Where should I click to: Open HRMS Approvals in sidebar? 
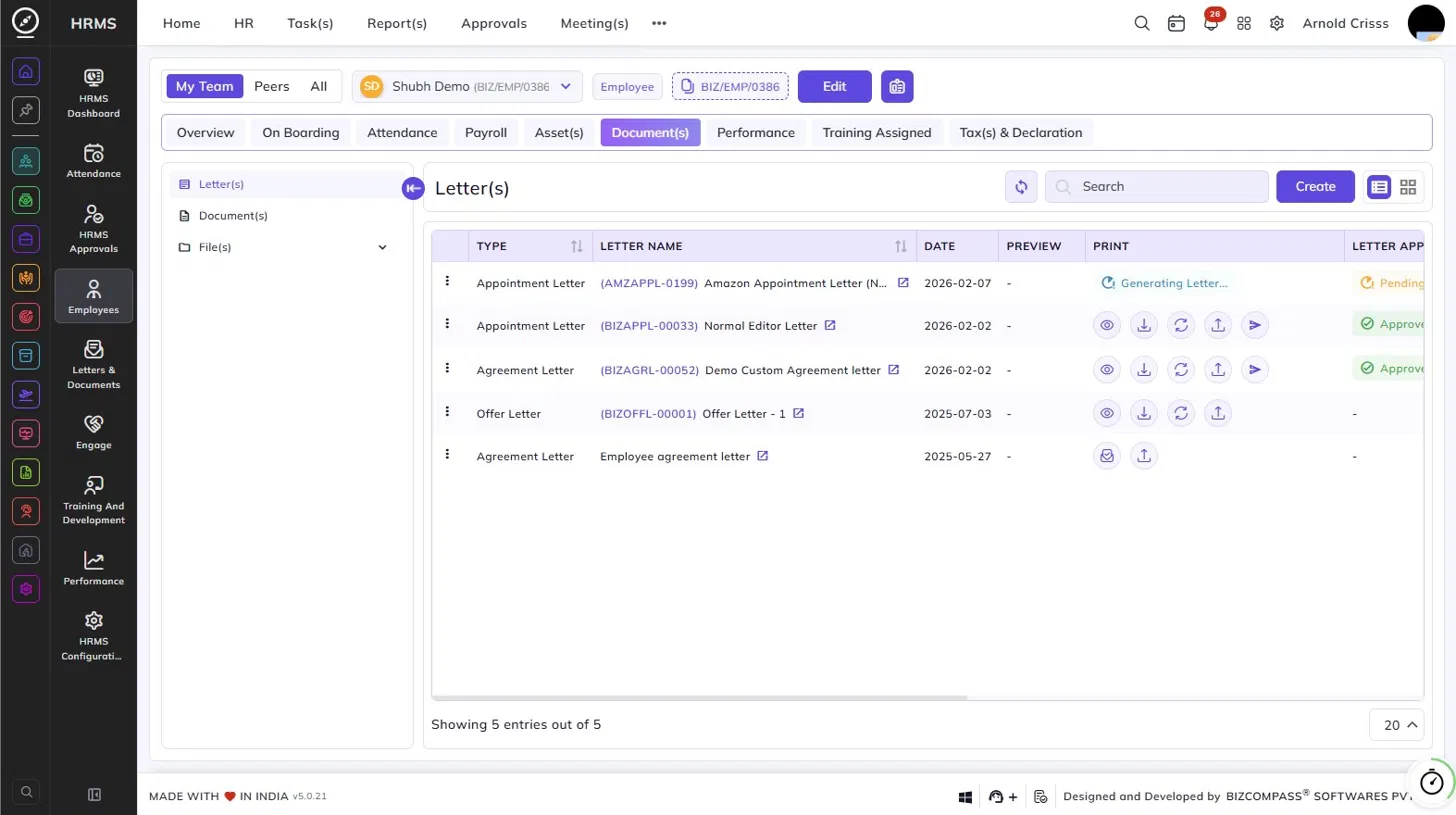click(94, 229)
